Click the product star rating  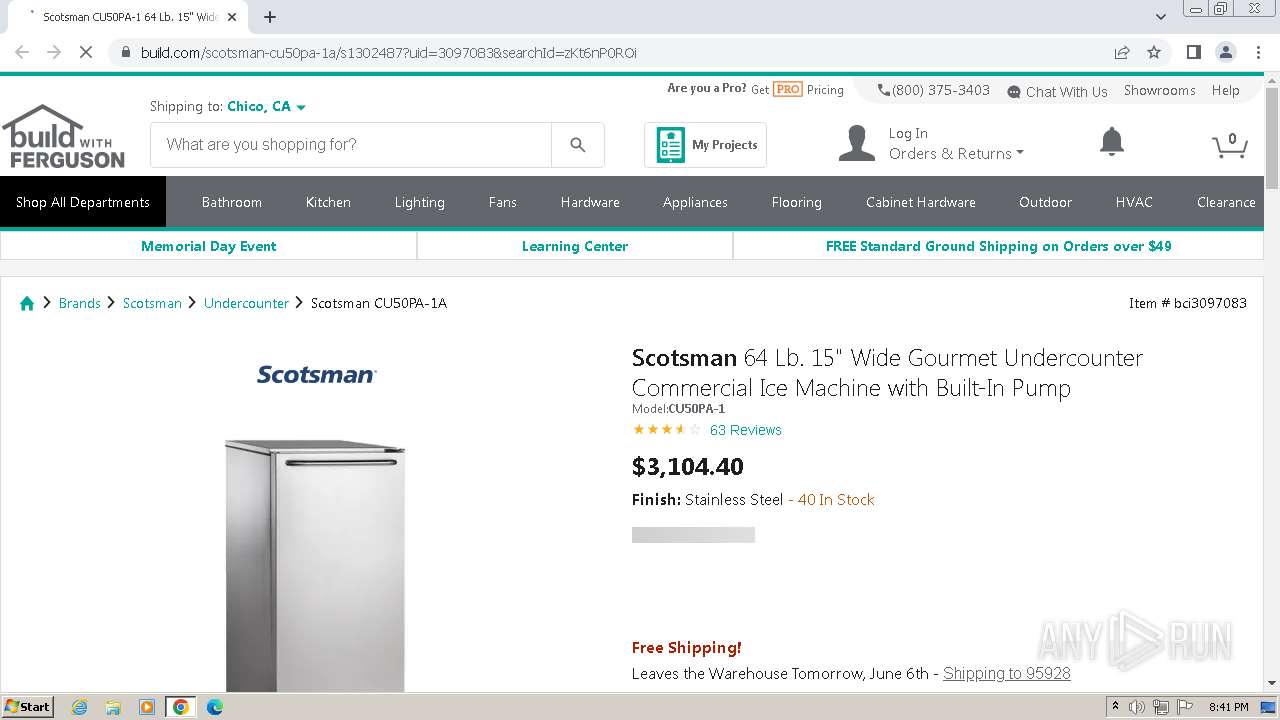tap(667, 430)
